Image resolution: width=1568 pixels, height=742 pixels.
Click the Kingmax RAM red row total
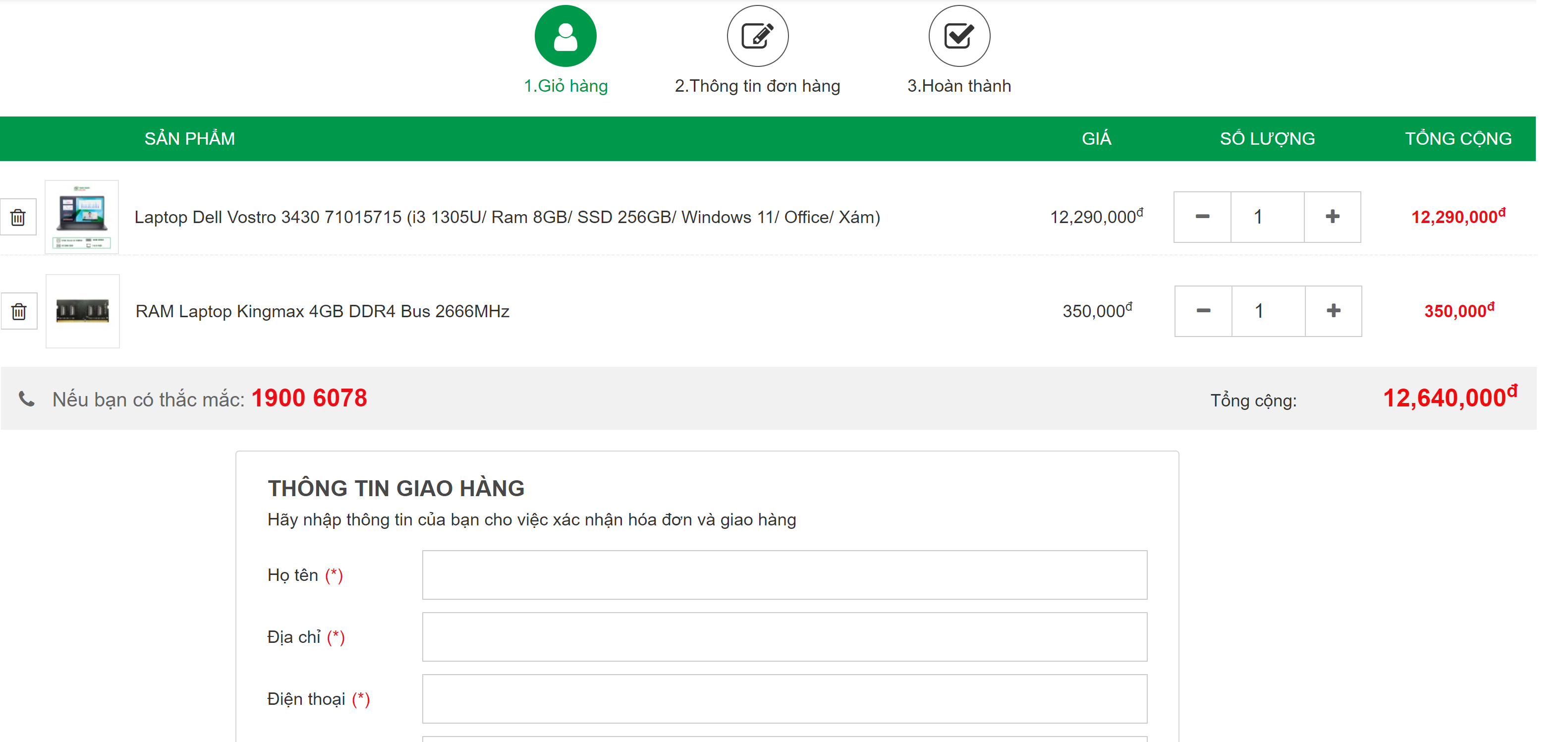pyautogui.click(x=1459, y=310)
